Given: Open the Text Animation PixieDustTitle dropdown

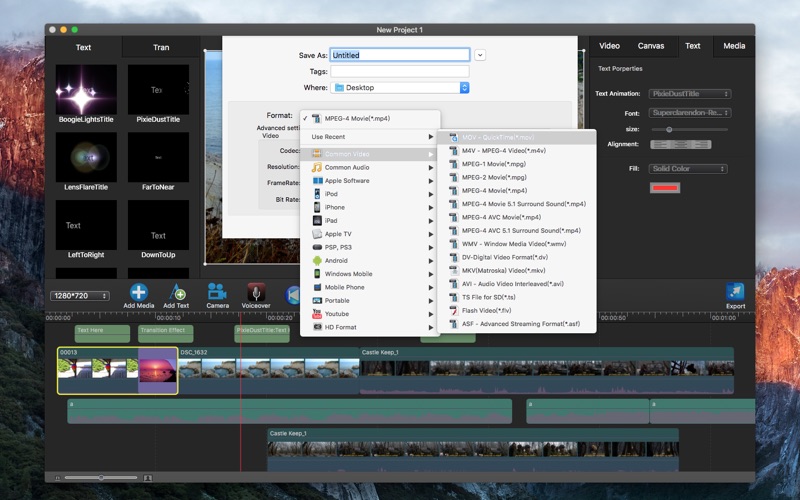Looking at the screenshot, I should click(x=690, y=94).
